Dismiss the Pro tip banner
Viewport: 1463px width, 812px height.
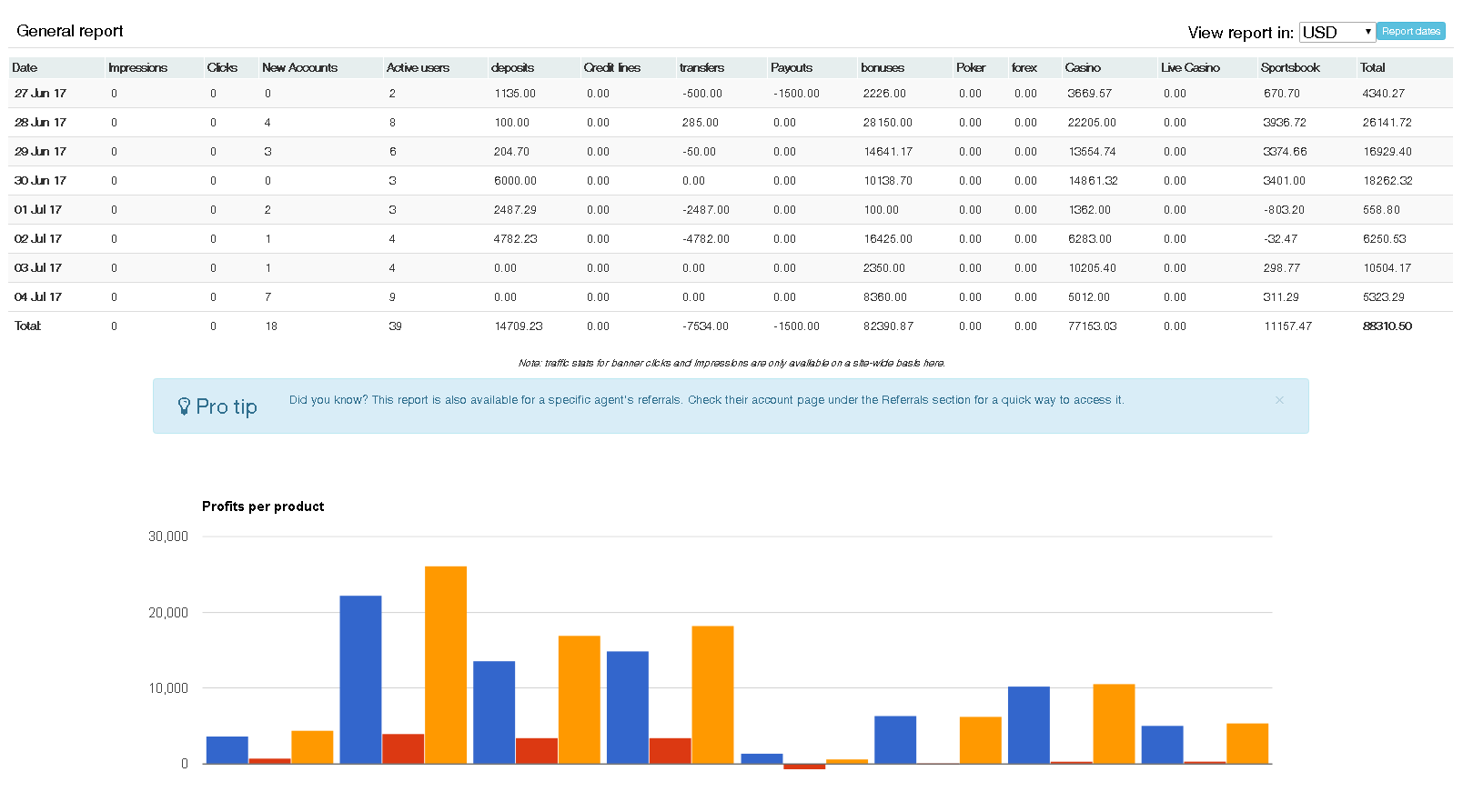click(1279, 400)
